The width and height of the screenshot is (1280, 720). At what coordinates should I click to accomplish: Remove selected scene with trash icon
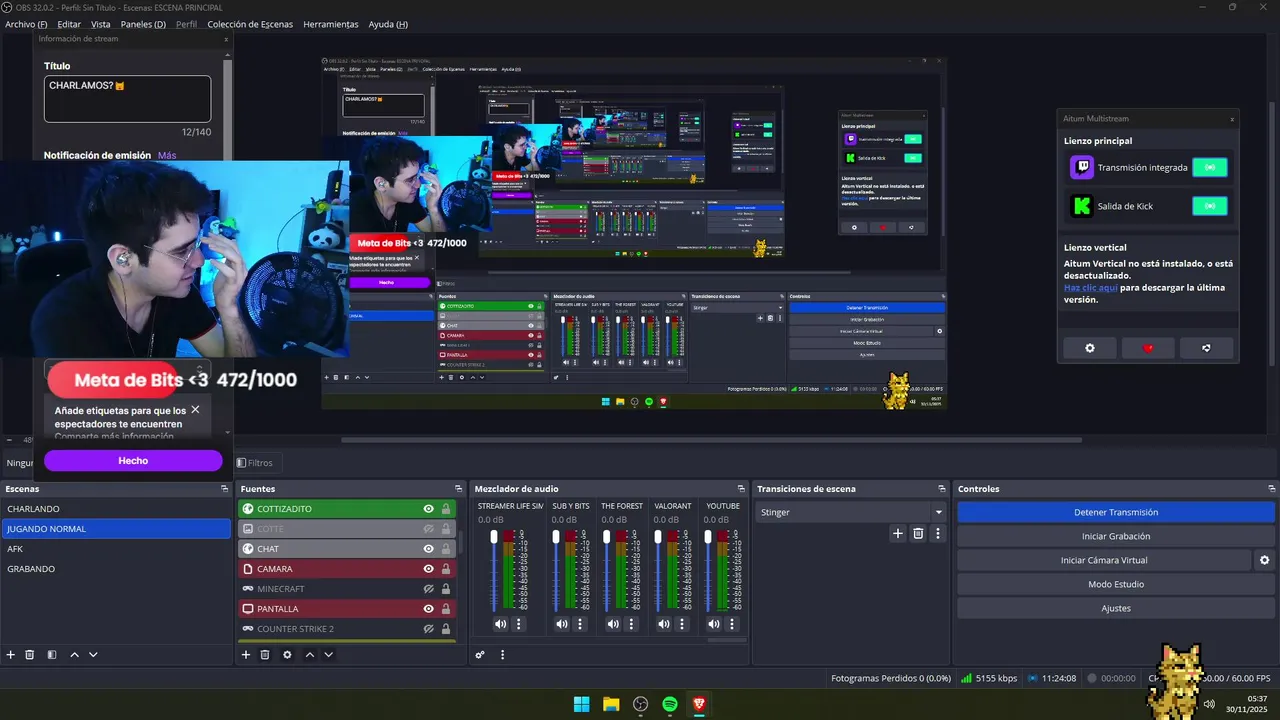point(30,655)
